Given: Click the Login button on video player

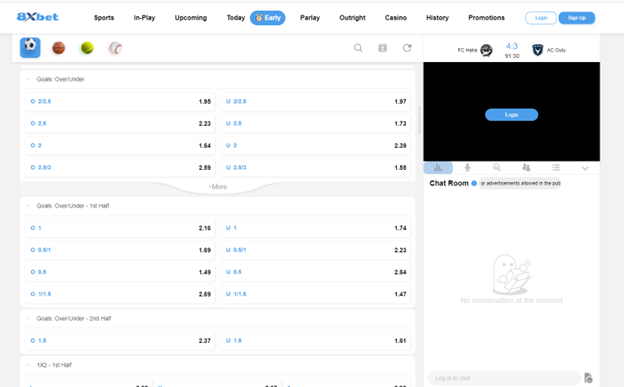Looking at the screenshot, I should coord(511,115).
